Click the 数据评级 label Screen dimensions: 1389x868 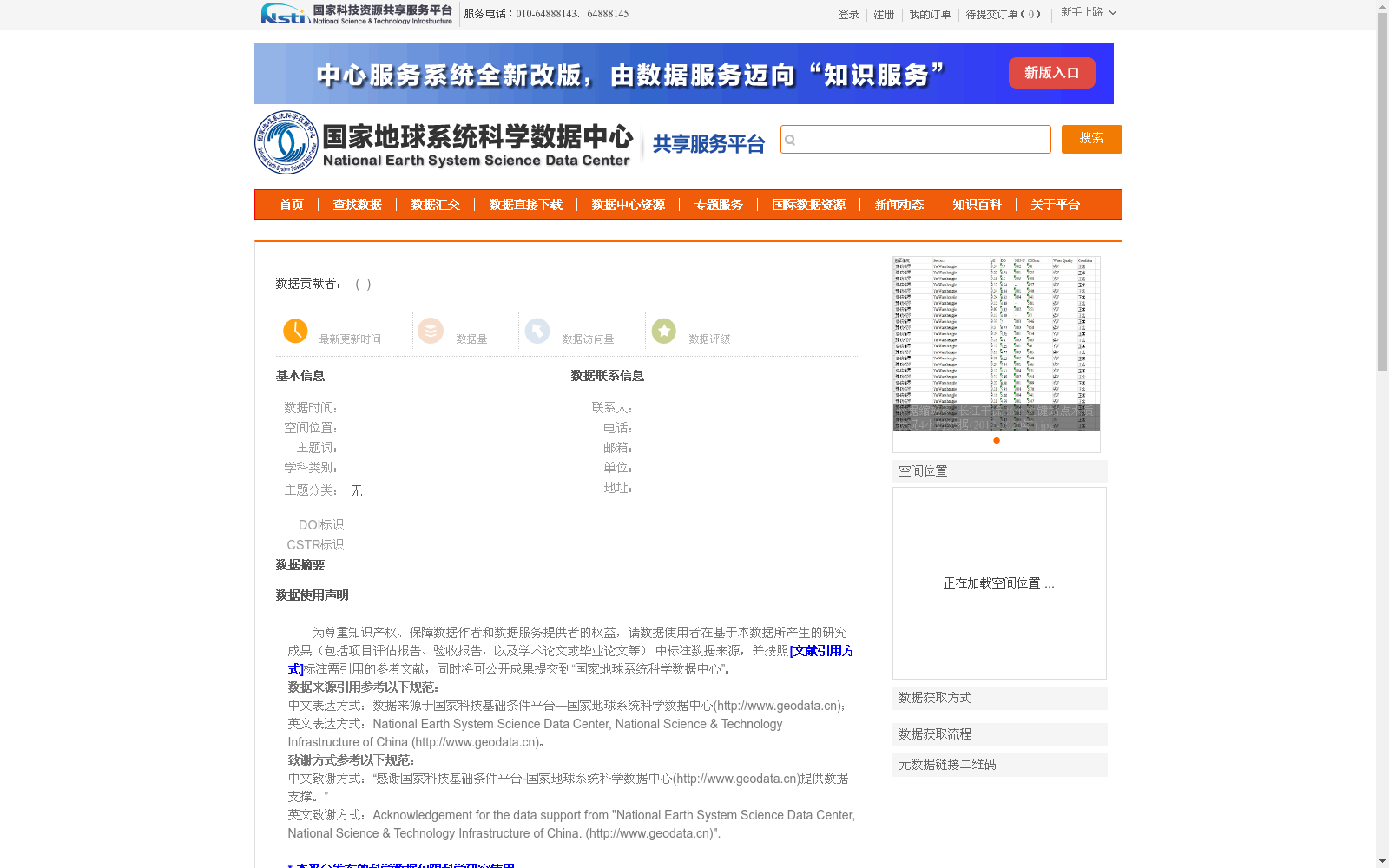point(709,339)
